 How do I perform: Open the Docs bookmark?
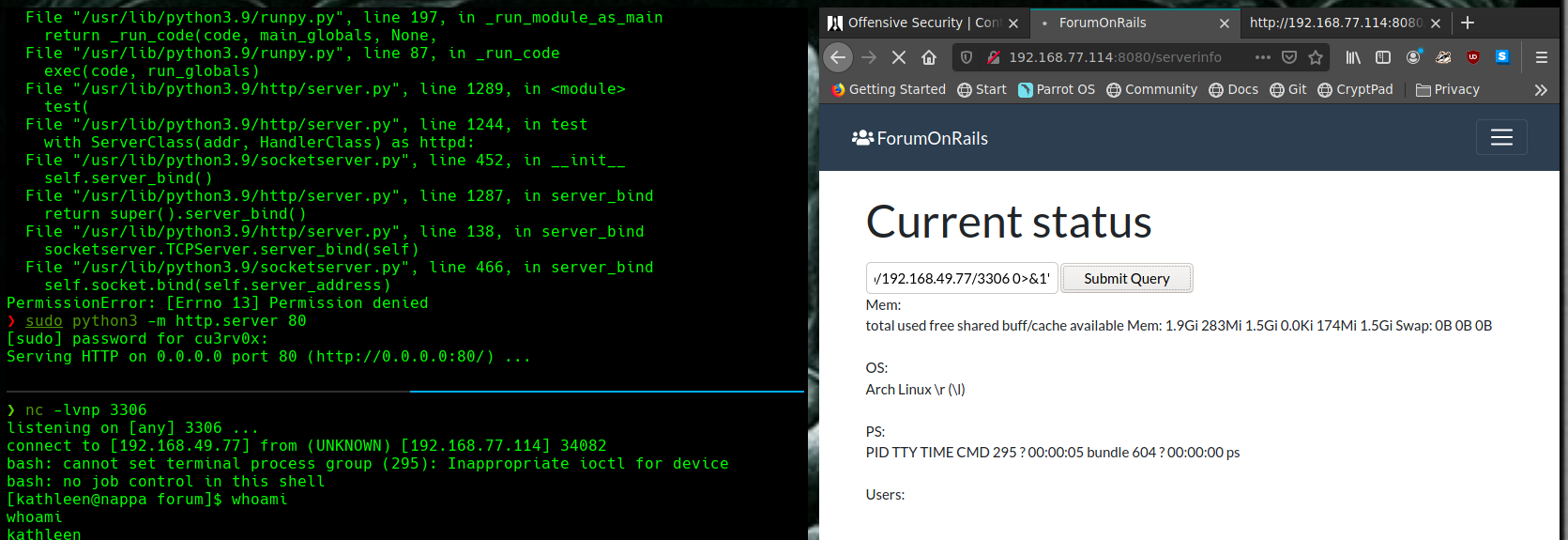coord(1233,90)
